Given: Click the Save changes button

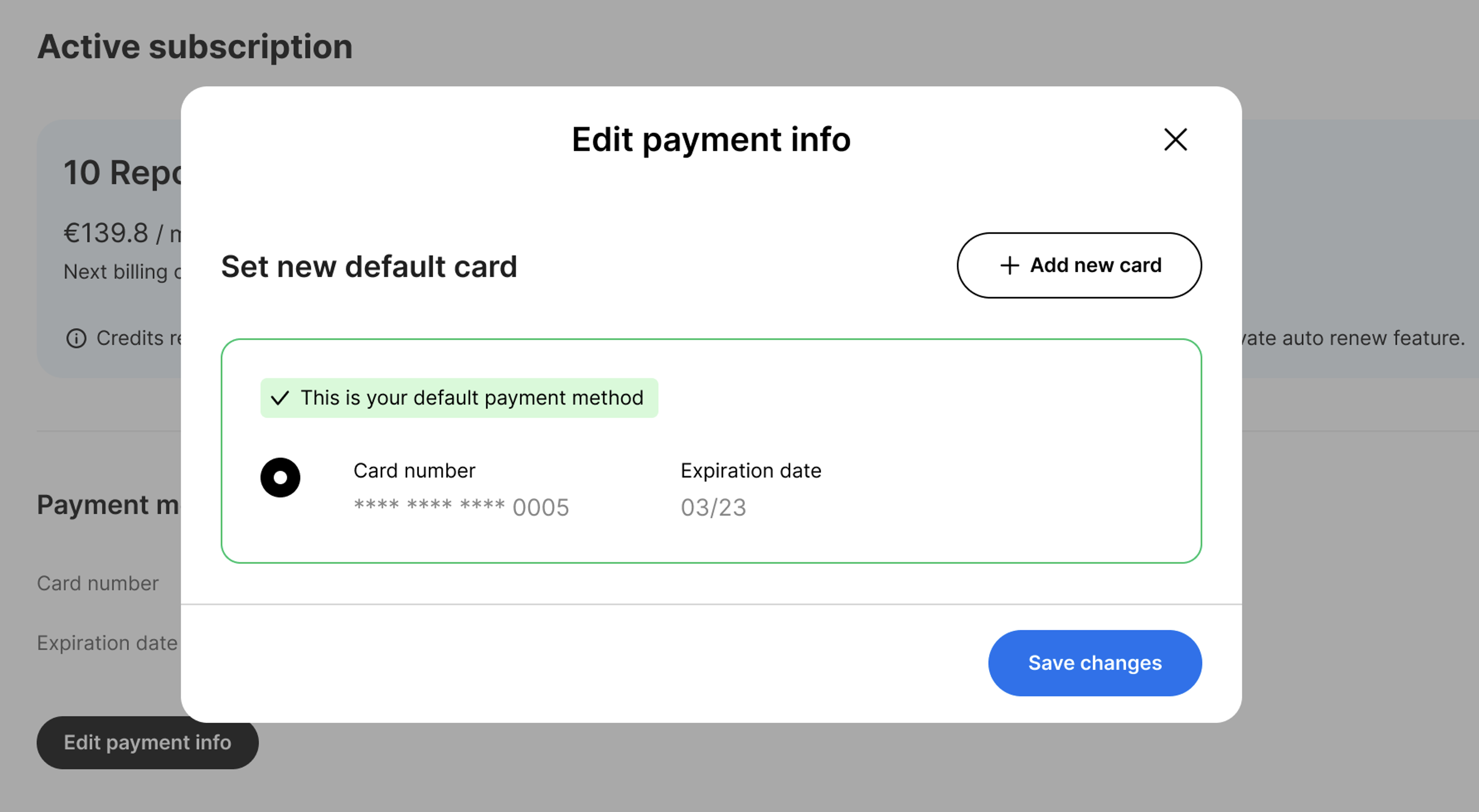Looking at the screenshot, I should coord(1095,663).
